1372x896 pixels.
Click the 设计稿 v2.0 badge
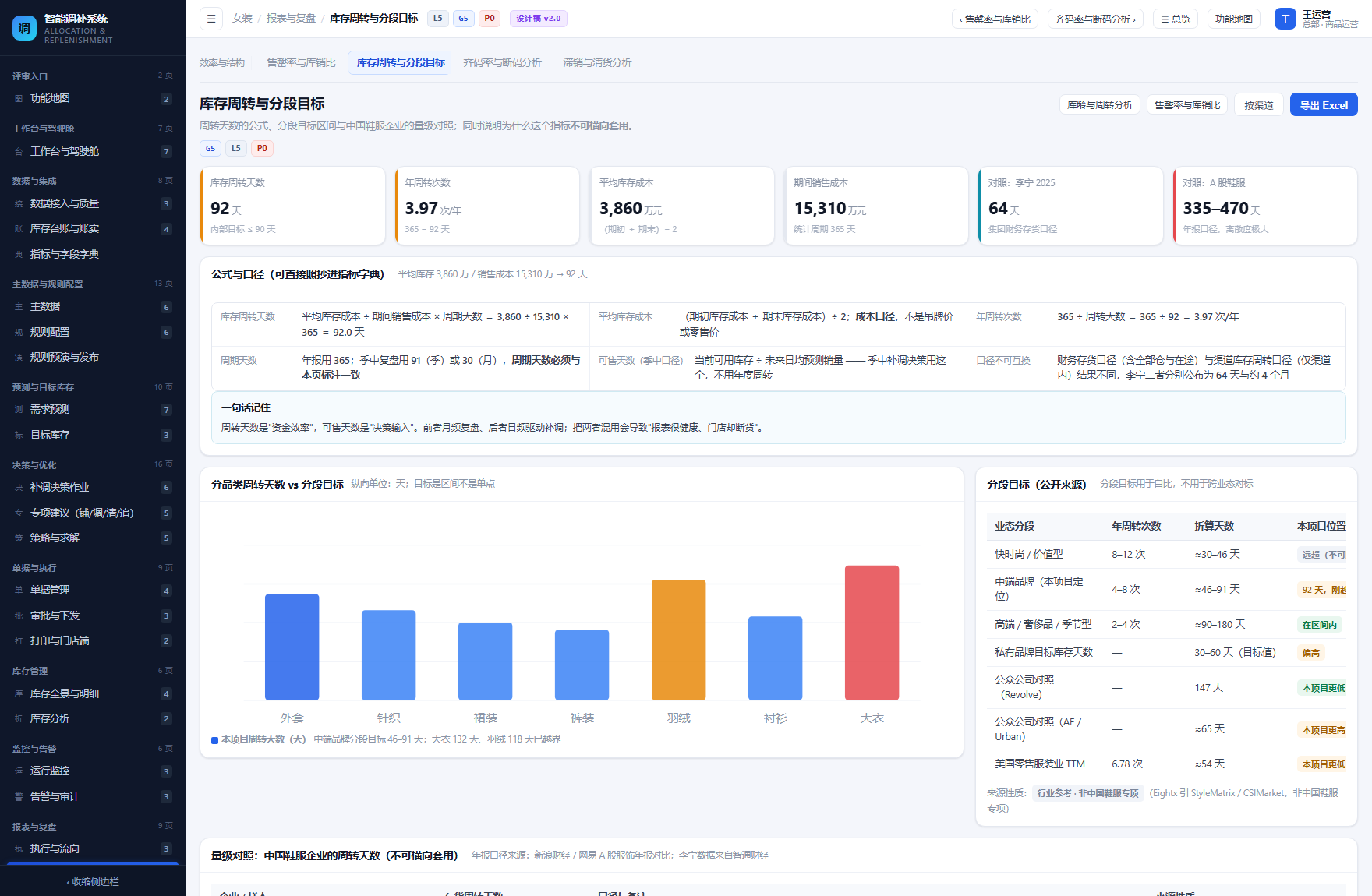[x=538, y=19]
